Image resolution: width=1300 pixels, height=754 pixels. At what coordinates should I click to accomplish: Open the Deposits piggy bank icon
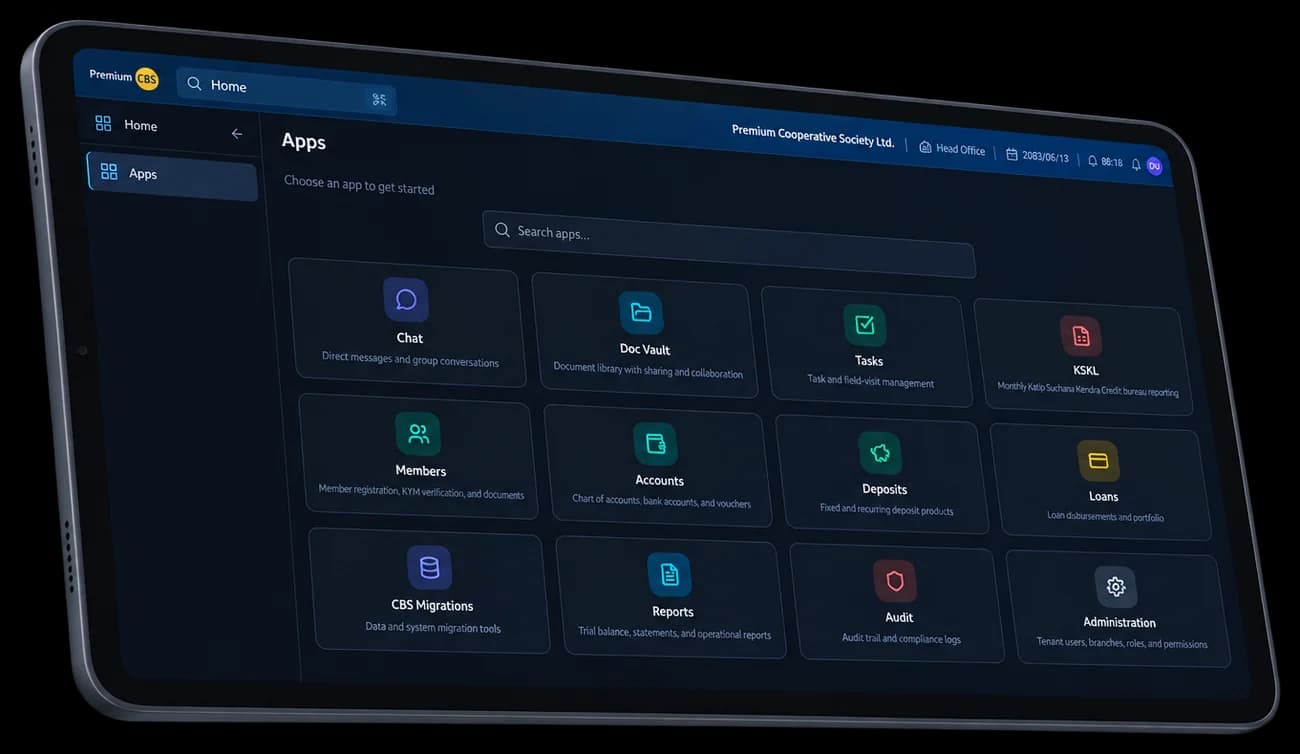coord(880,453)
